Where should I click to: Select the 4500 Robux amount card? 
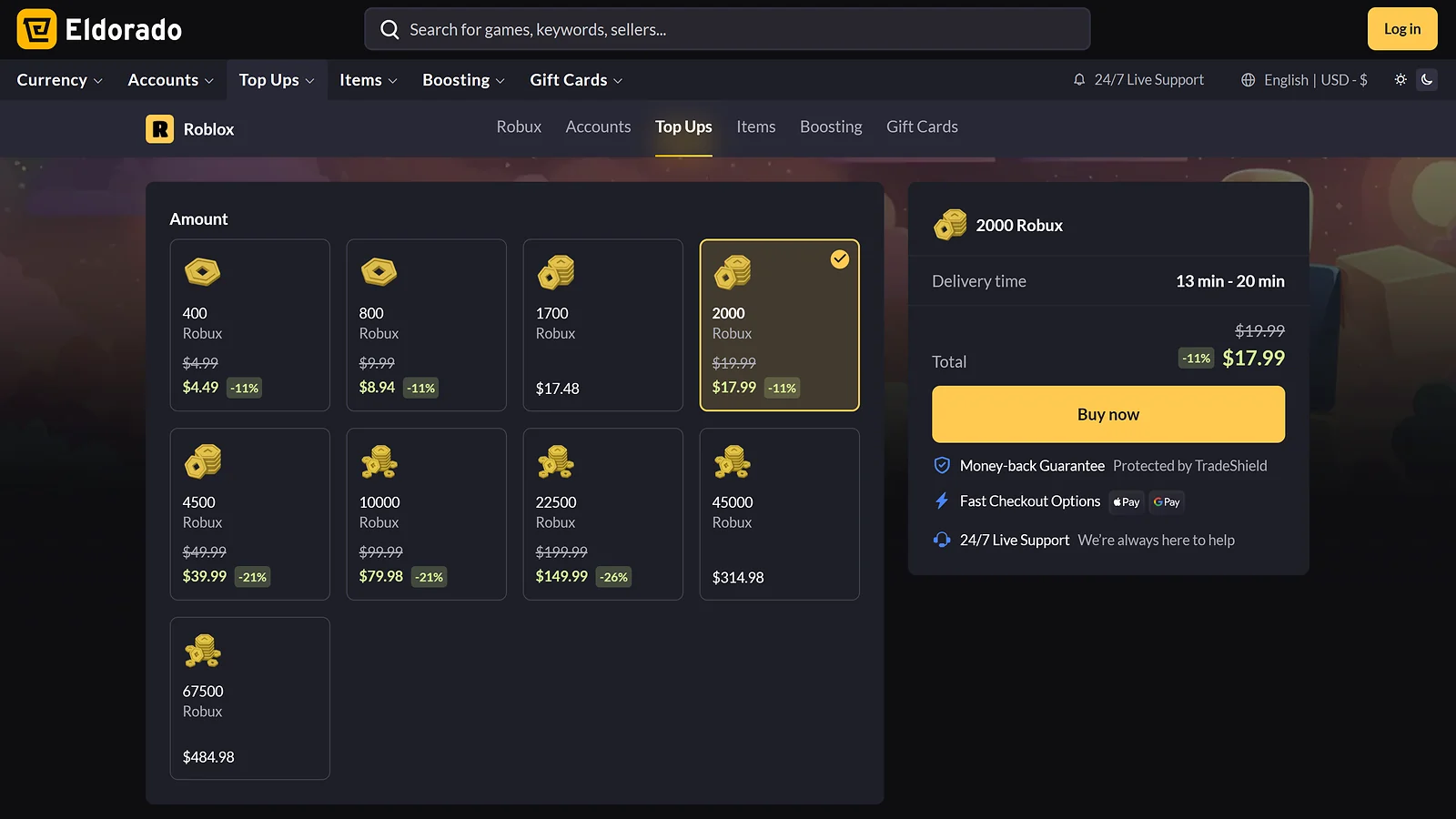250,514
